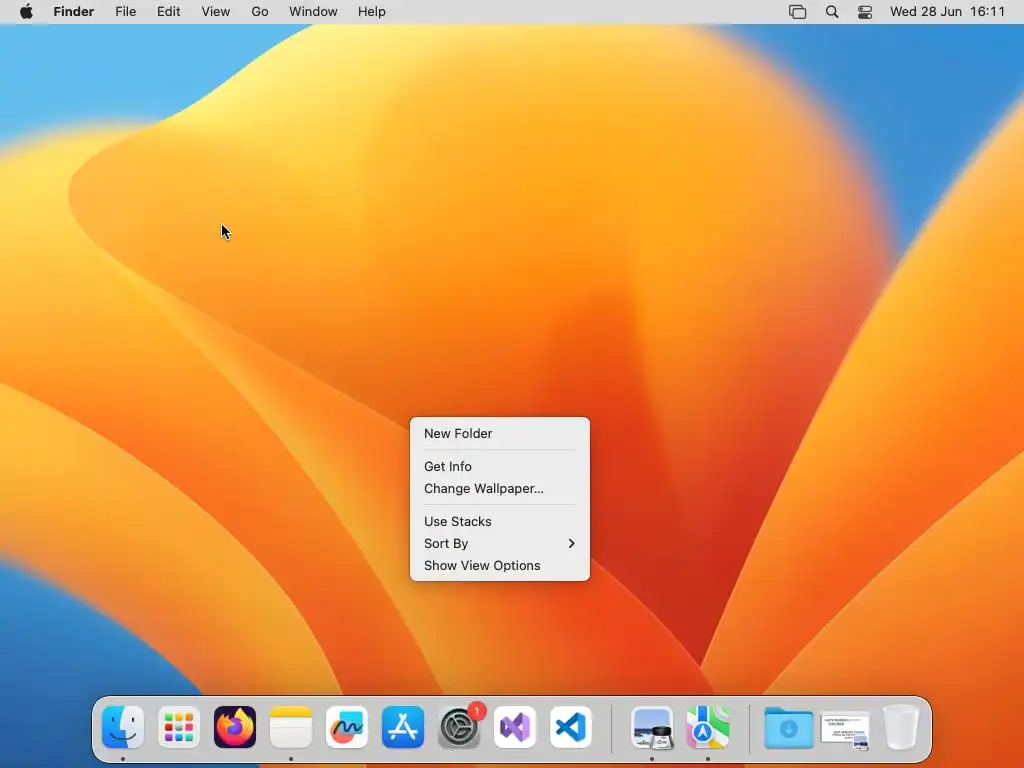Open the Trash in the Dock
This screenshot has width=1024, height=768.
click(901, 727)
